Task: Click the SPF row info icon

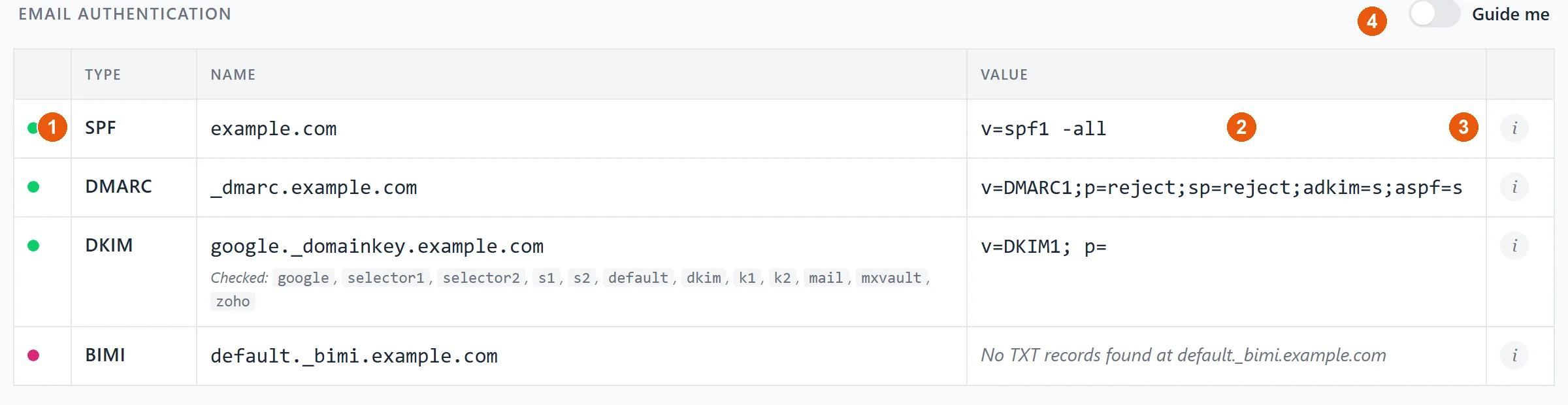Action: pos(1514,128)
